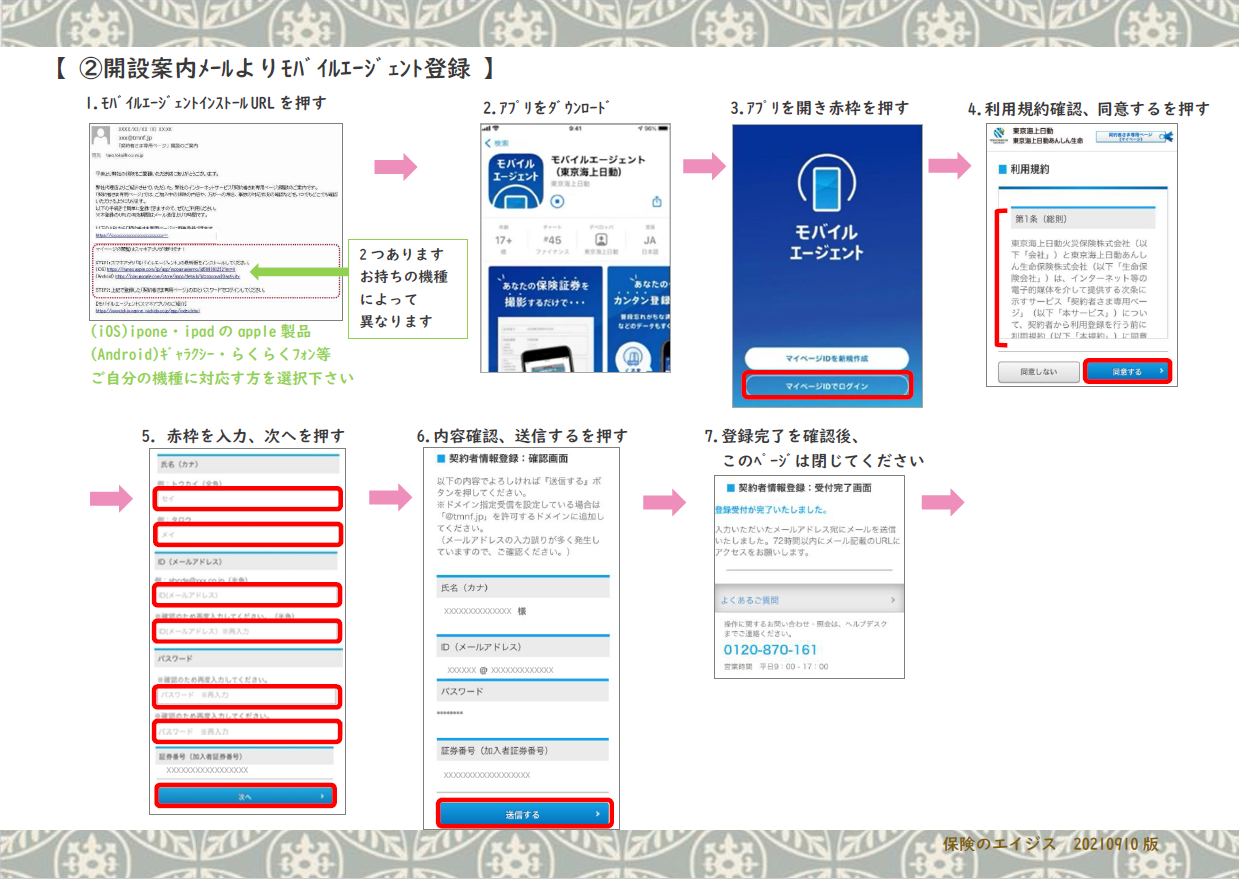Image resolution: width=1239 pixels, height=879 pixels.
Task: Tap the 保険証券を撮影するだけで screenshot thumbnail
Action: [x=544, y=320]
